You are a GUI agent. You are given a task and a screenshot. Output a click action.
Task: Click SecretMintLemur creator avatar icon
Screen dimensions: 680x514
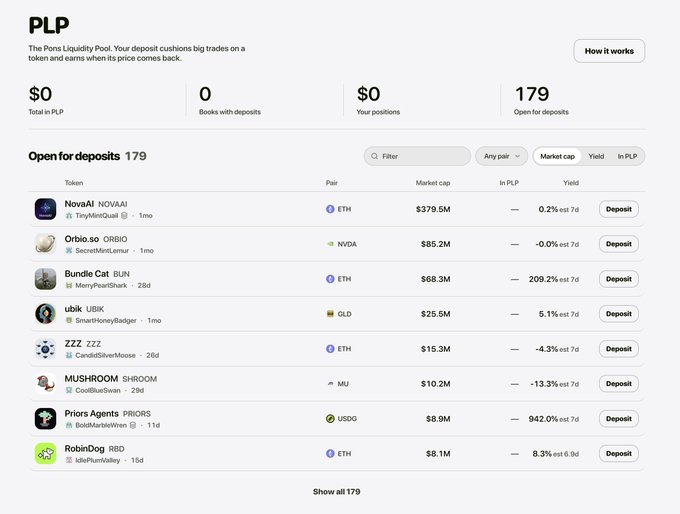tap(69, 251)
